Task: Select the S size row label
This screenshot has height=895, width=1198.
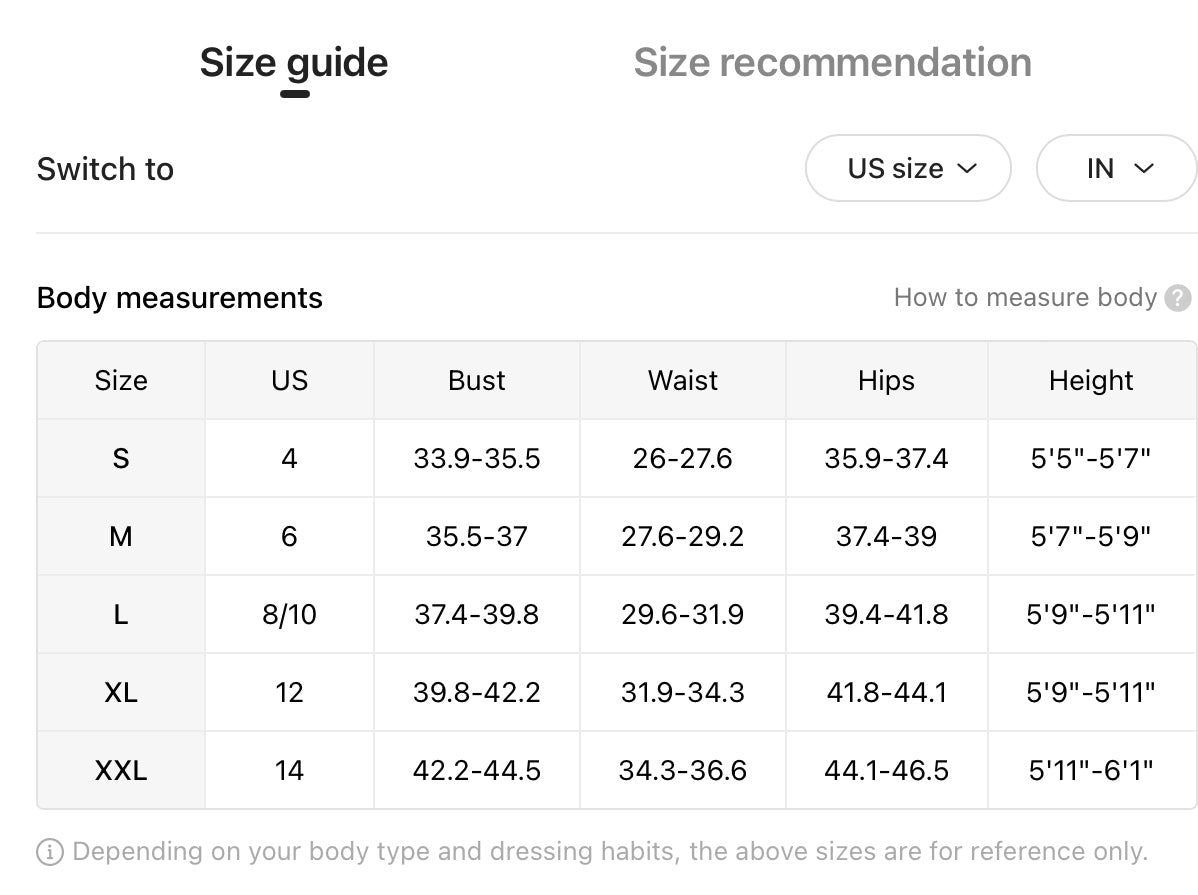Action: click(121, 459)
